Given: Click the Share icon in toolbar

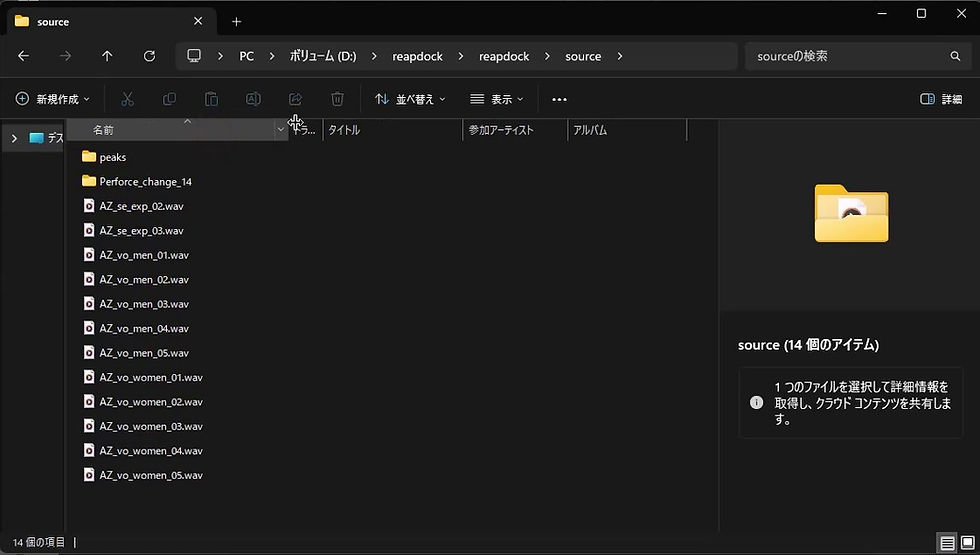Looking at the screenshot, I should pyautogui.click(x=295, y=99).
